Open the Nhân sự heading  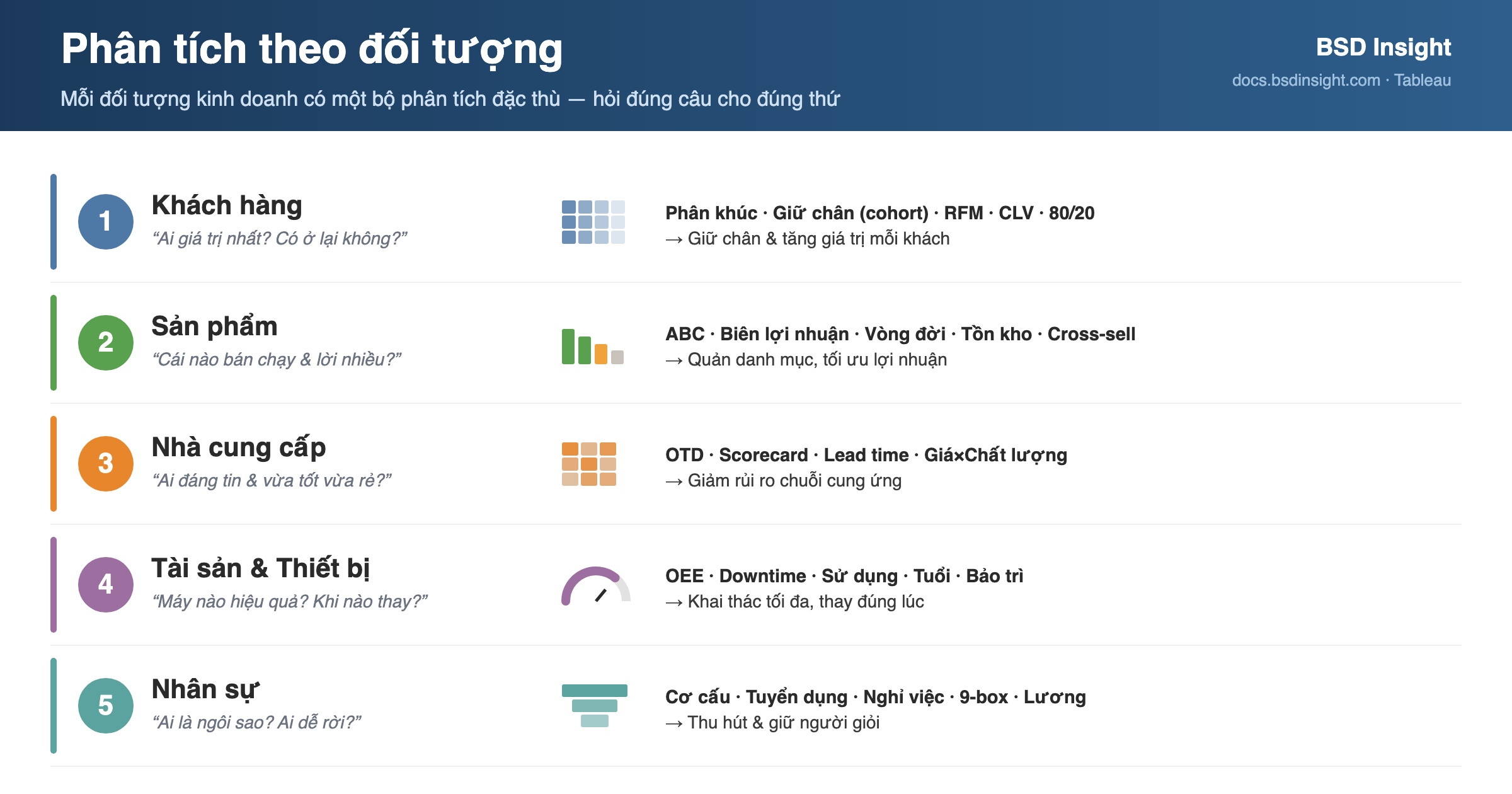pyautogui.click(x=205, y=689)
